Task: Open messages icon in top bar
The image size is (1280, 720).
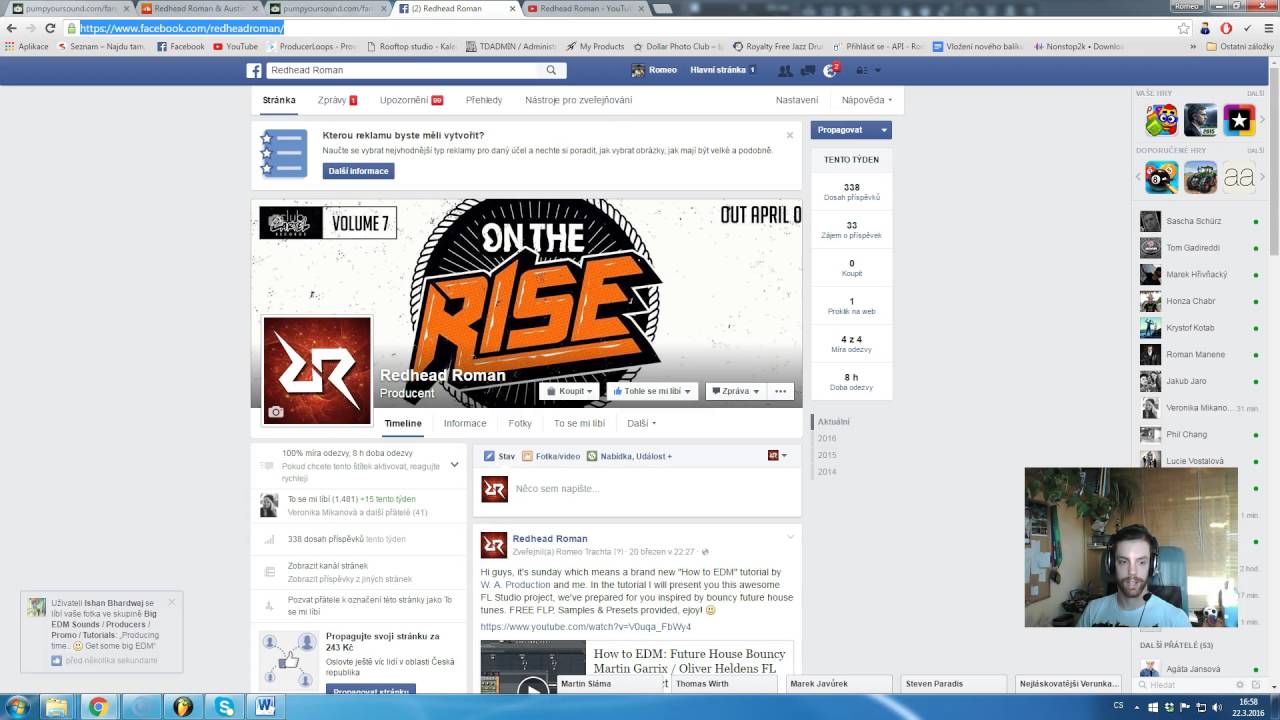Action: coord(807,70)
